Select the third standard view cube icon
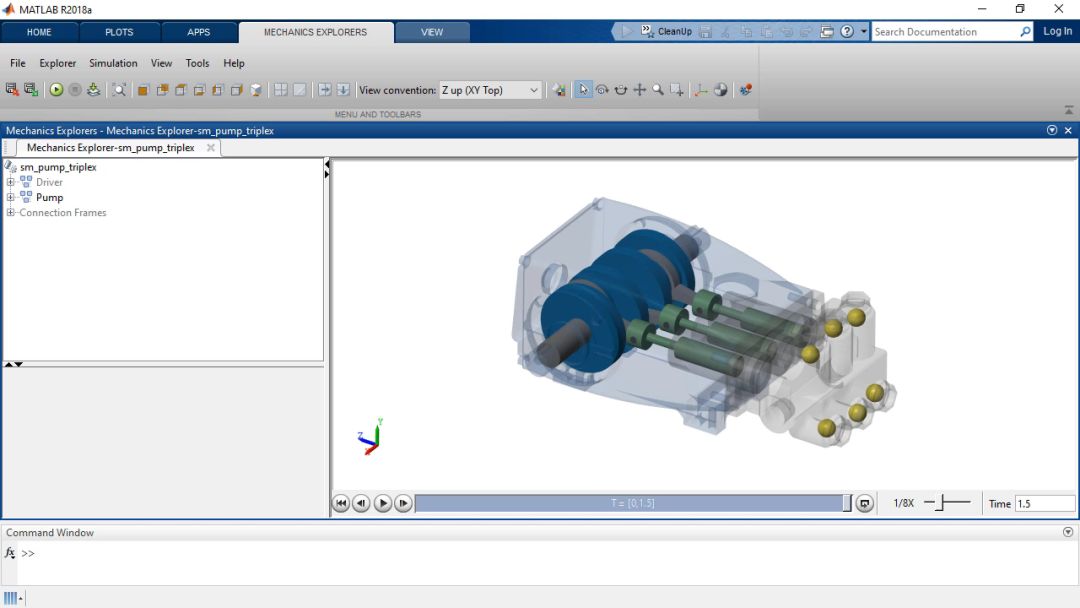This screenshot has height=608, width=1080. 181,90
